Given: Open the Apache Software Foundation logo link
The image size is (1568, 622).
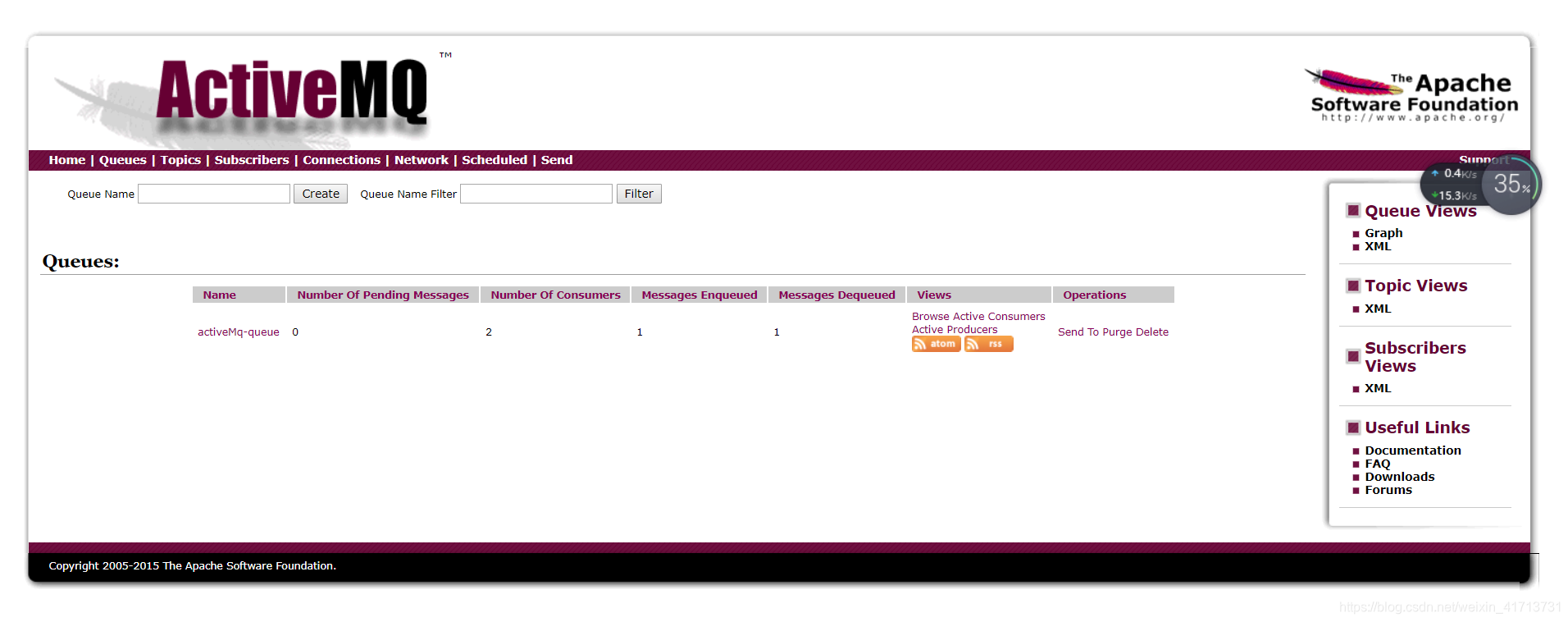Looking at the screenshot, I should (1411, 96).
